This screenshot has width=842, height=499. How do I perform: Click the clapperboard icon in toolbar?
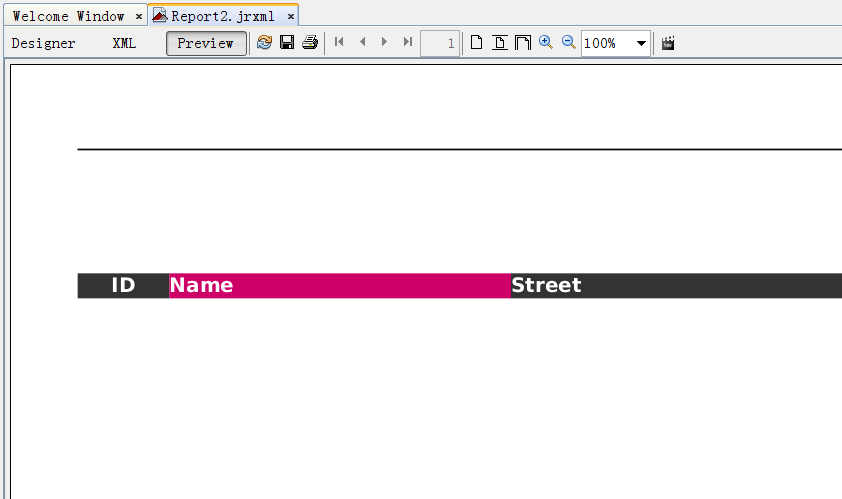(668, 43)
